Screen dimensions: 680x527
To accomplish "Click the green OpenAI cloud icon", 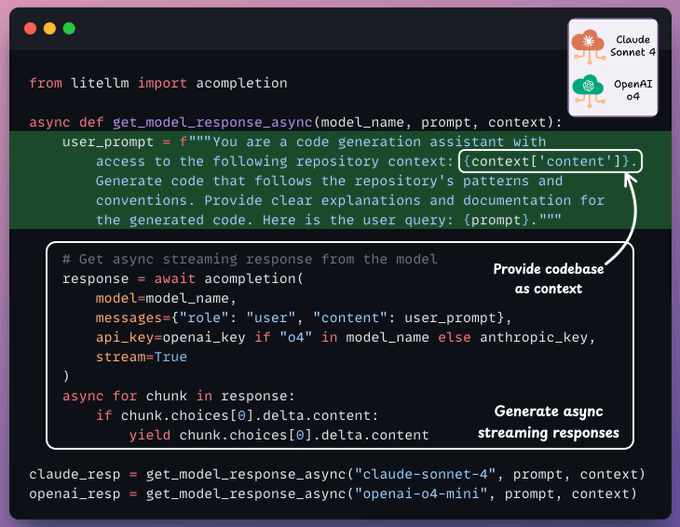I will click(588, 91).
